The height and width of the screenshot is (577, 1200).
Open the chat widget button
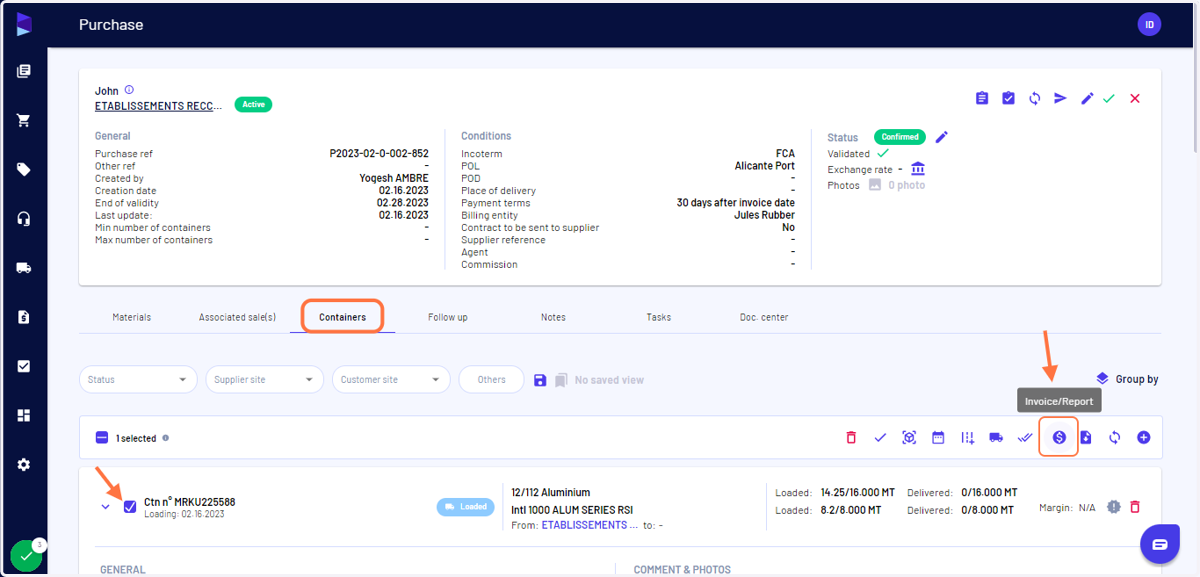tap(1160, 544)
